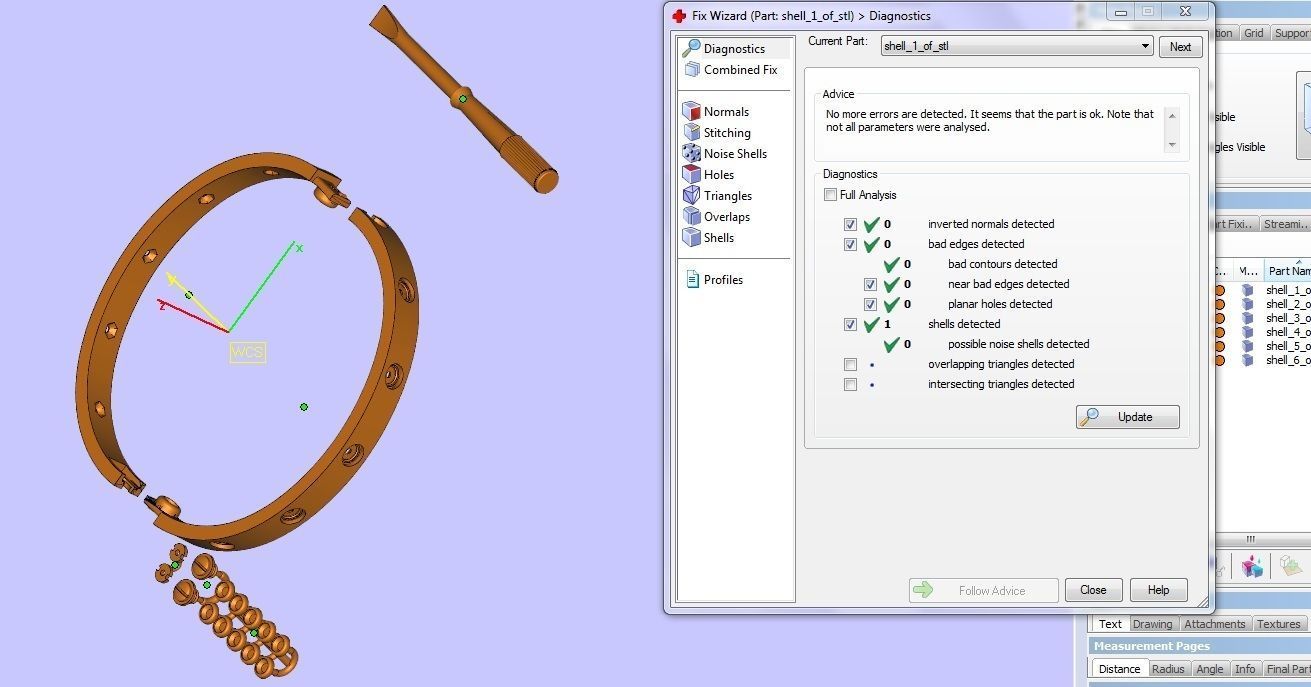Click the blue cube icon for shell_2
This screenshot has width=1311, height=687.
coord(1247,304)
